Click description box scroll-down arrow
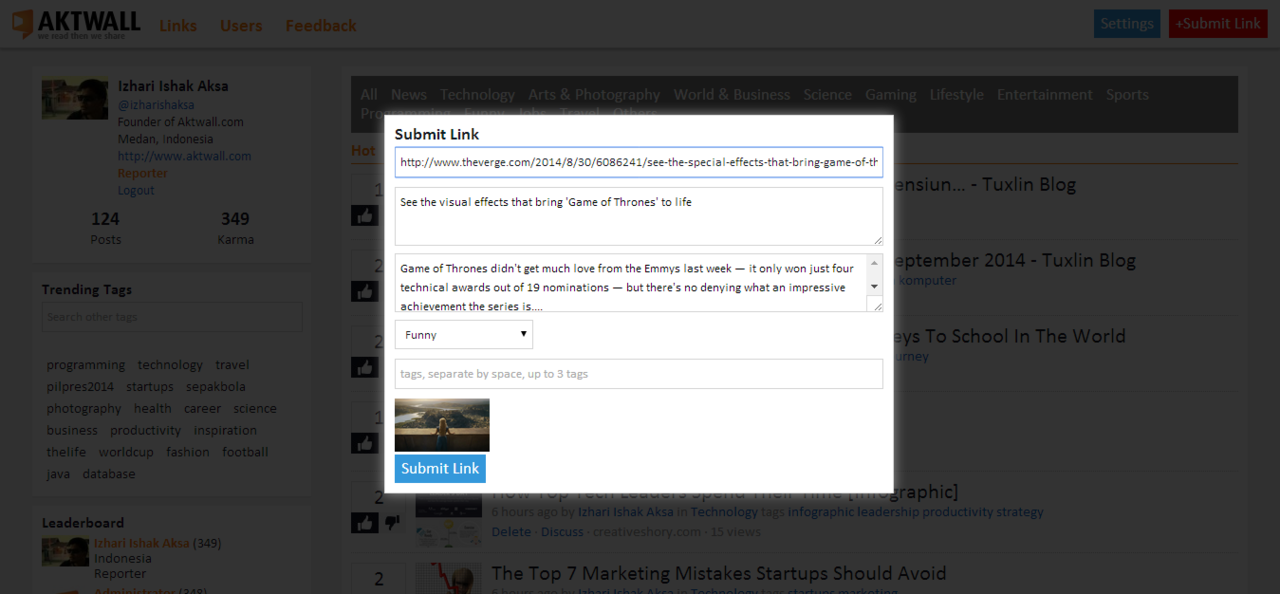The height and width of the screenshot is (594, 1280). pyautogui.click(x=874, y=286)
